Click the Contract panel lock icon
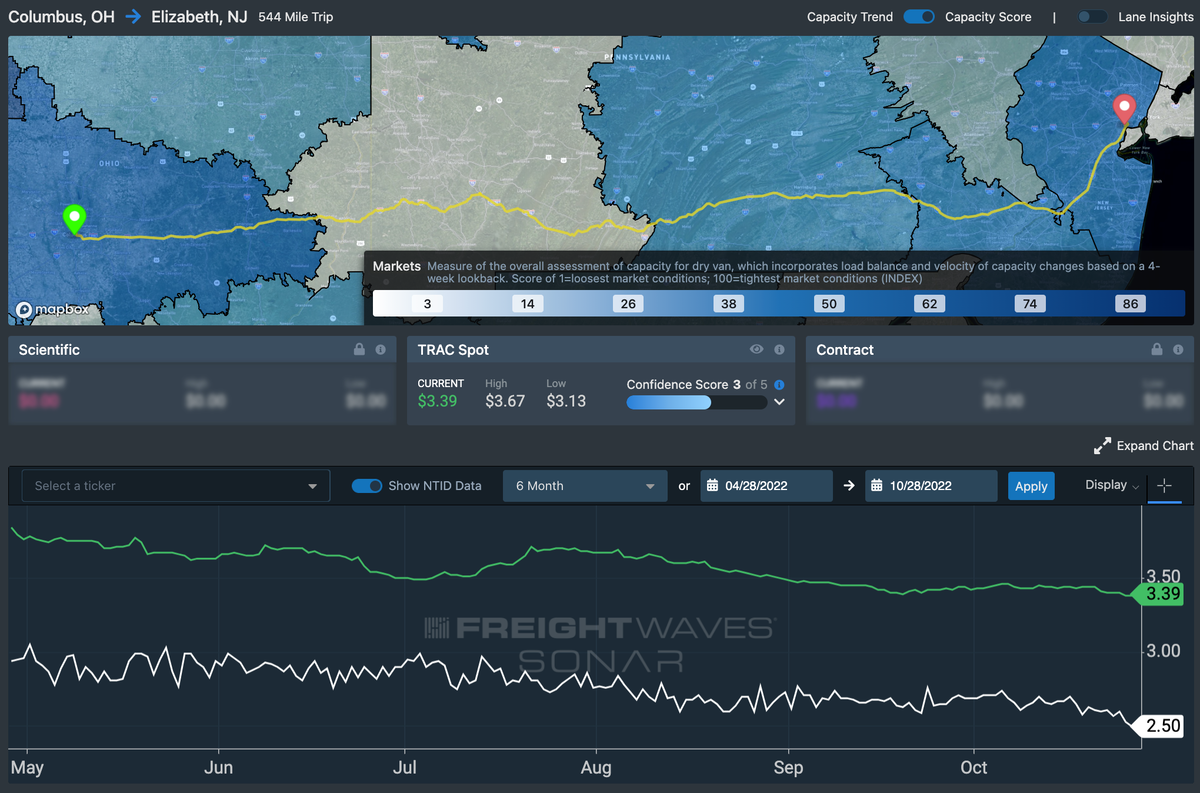This screenshot has width=1200, height=793. 1157,350
